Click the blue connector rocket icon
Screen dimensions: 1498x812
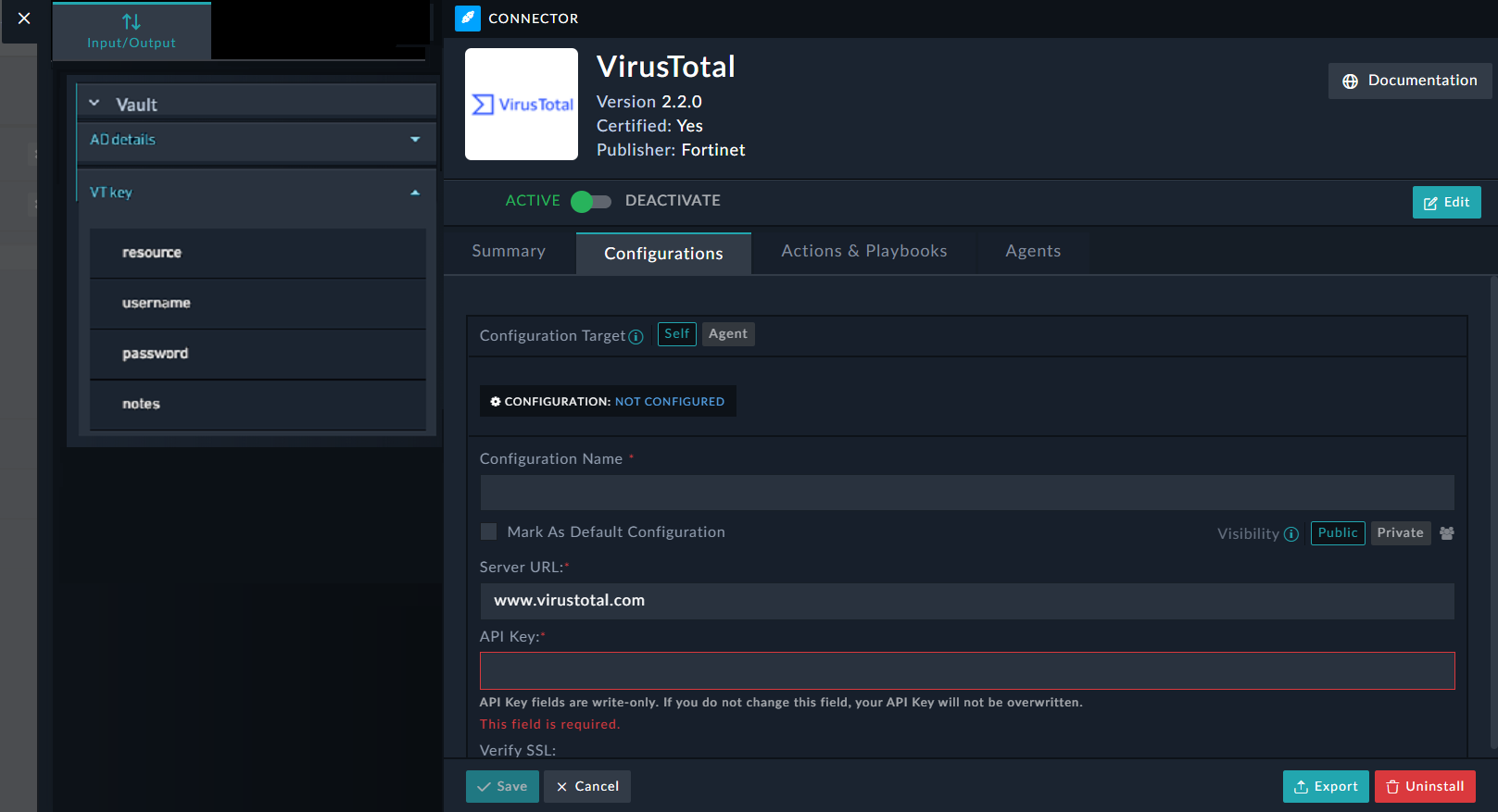[468, 19]
